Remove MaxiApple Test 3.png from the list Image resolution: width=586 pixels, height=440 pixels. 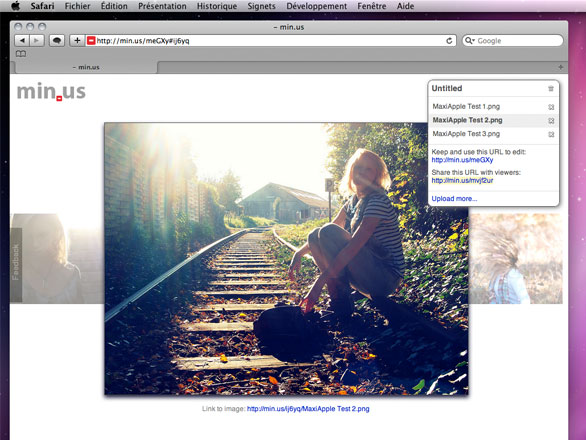[x=551, y=134]
